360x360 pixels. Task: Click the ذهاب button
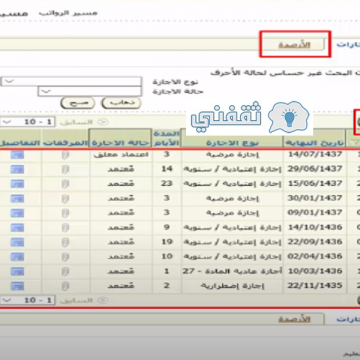pos(122,103)
